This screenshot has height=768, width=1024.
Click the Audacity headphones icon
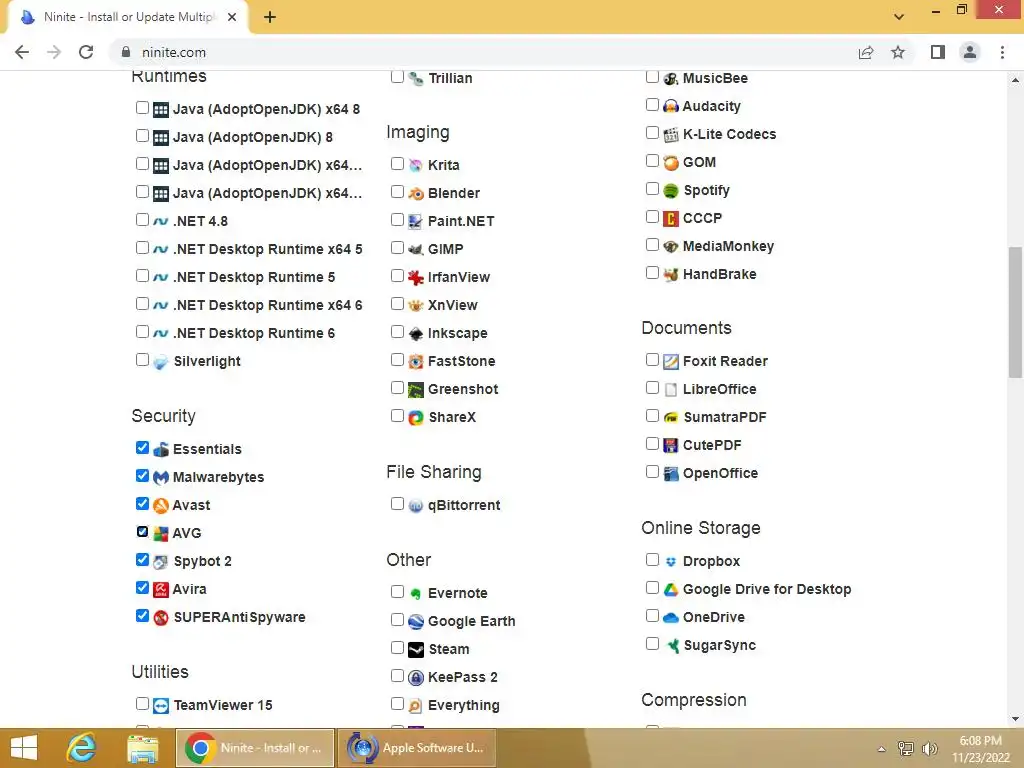[671, 106]
